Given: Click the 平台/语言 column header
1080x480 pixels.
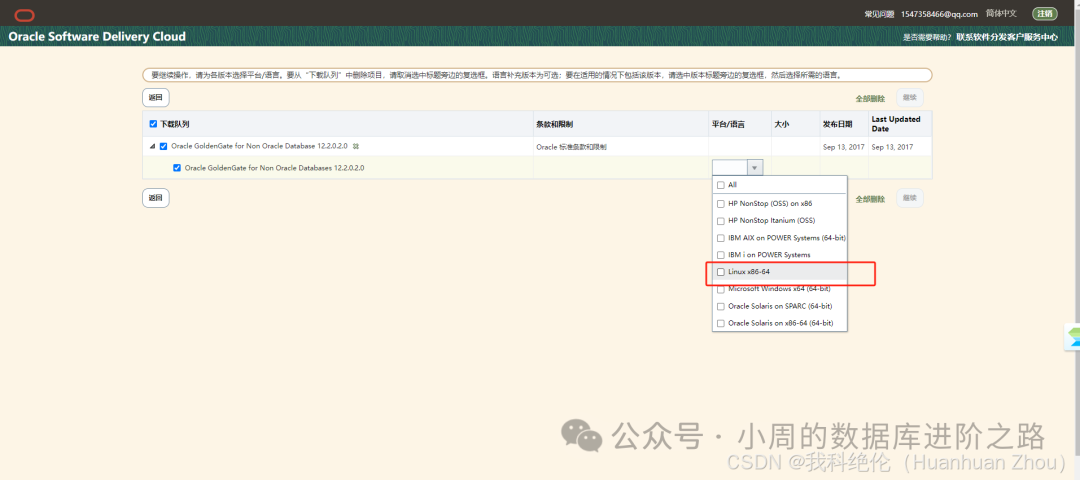Looking at the screenshot, I should pyautogui.click(x=730, y=124).
